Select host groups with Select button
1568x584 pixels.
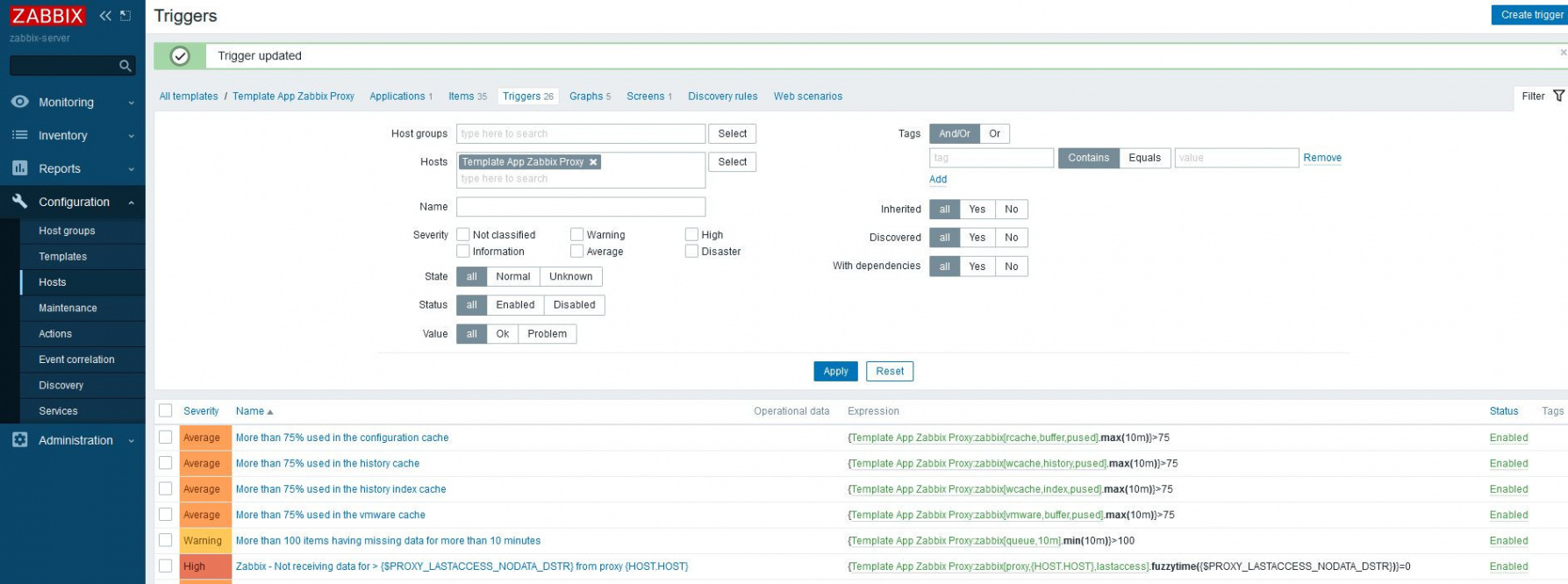(732, 134)
